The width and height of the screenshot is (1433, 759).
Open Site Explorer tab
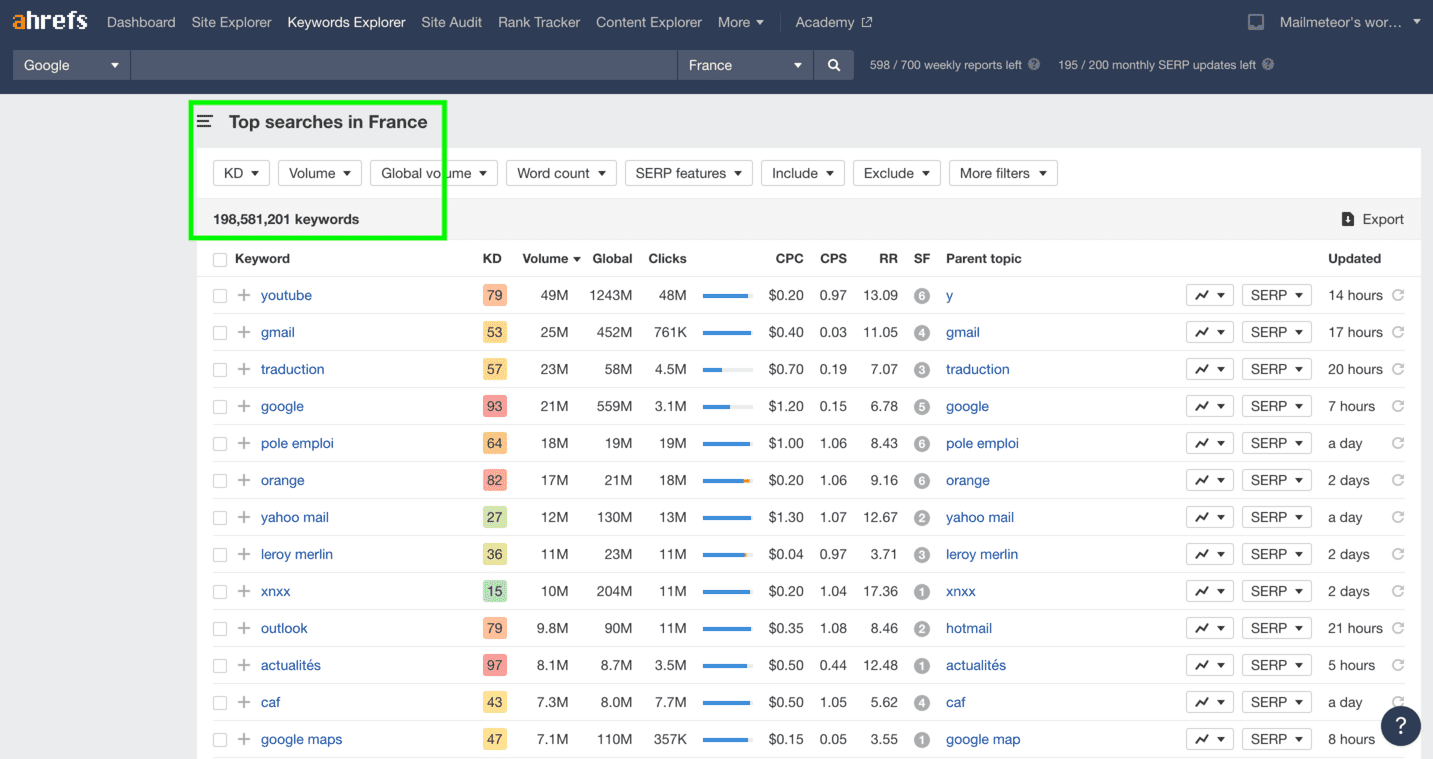(x=232, y=22)
